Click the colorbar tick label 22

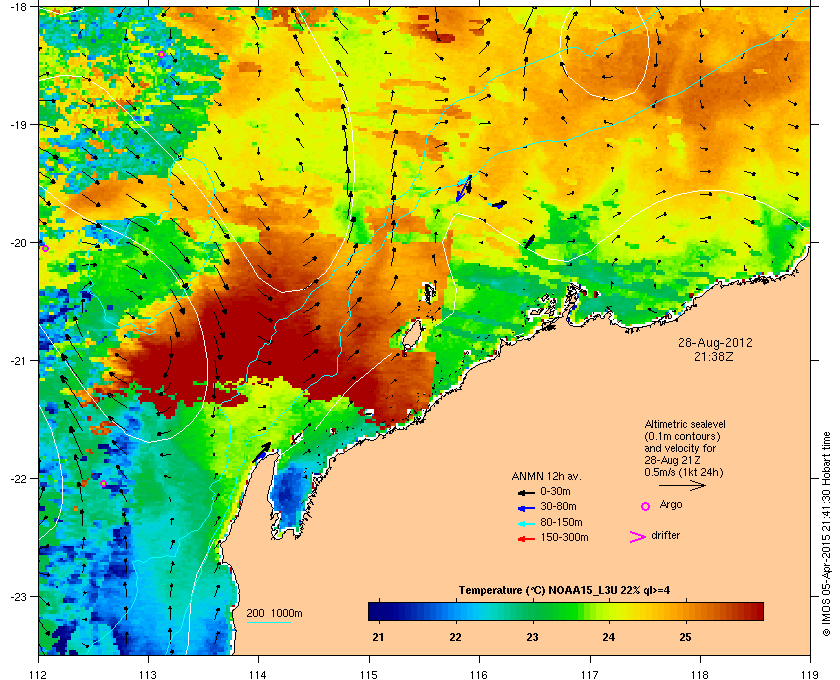(x=455, y=637)
